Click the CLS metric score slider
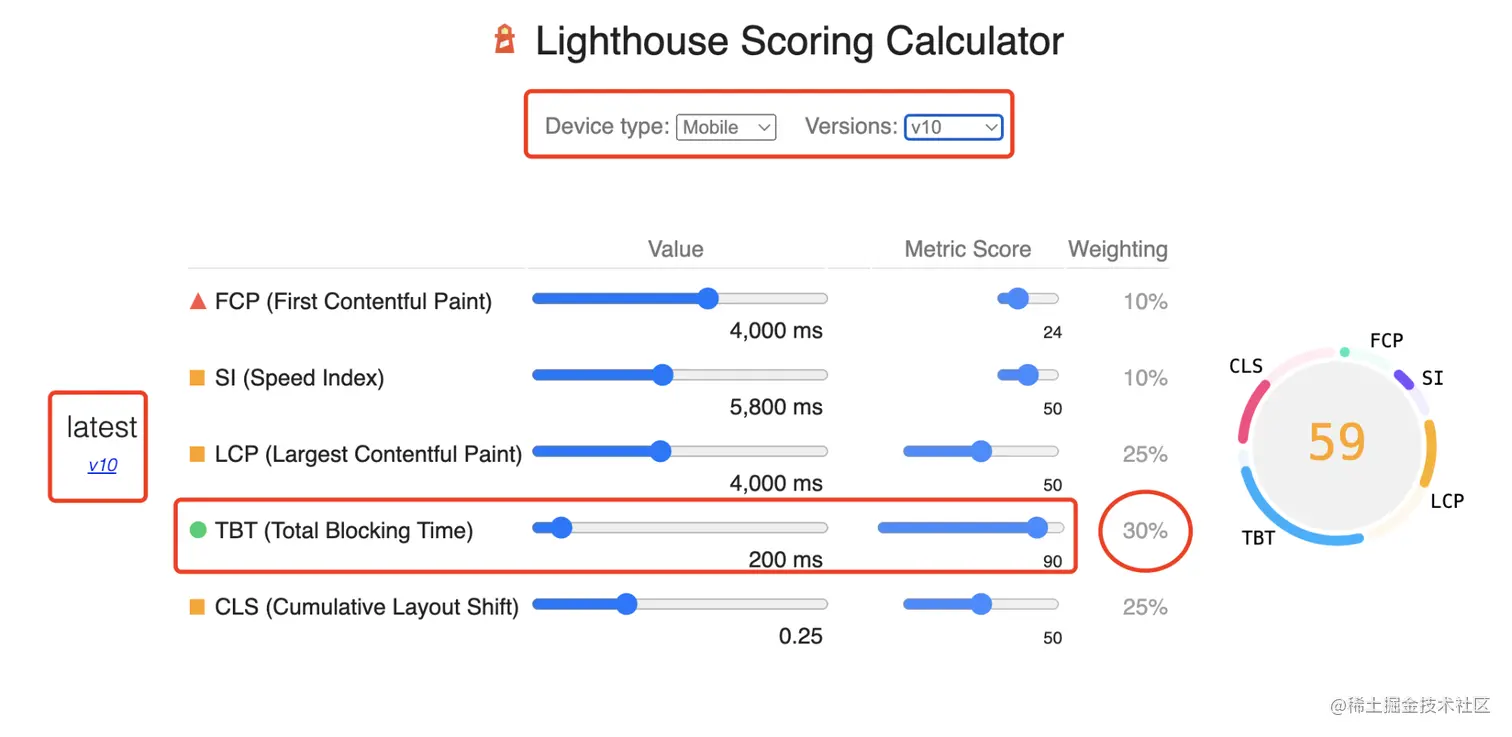Viewport: 1512px width, 737px height. coord(981,604)
